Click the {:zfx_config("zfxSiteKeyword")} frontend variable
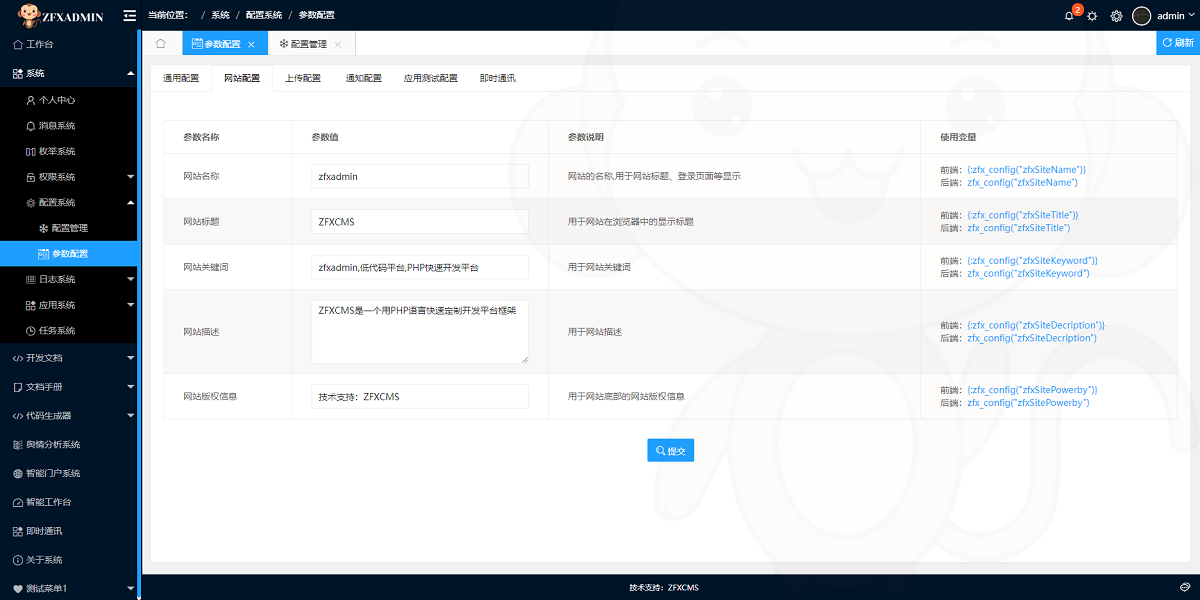This screenshot has height=600, width=1200. click(x=1033, y=260)
